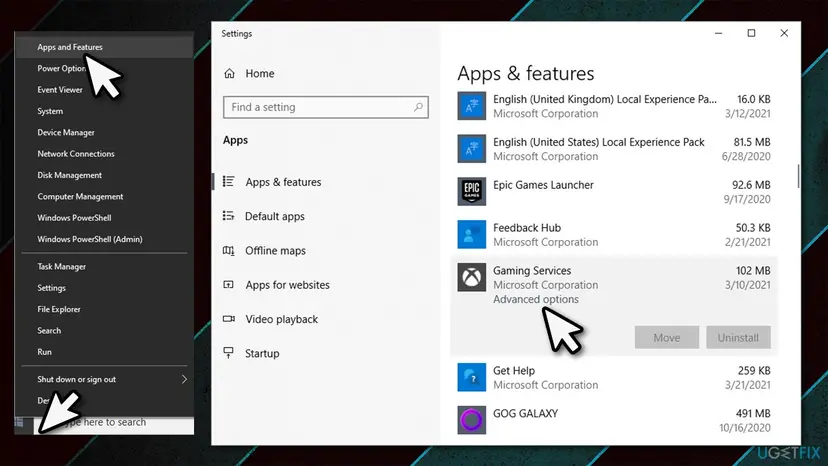Click the Default apps sidebar icon
Image resolution: width=828 pixels, height=466 pixels.
point(228,216)
